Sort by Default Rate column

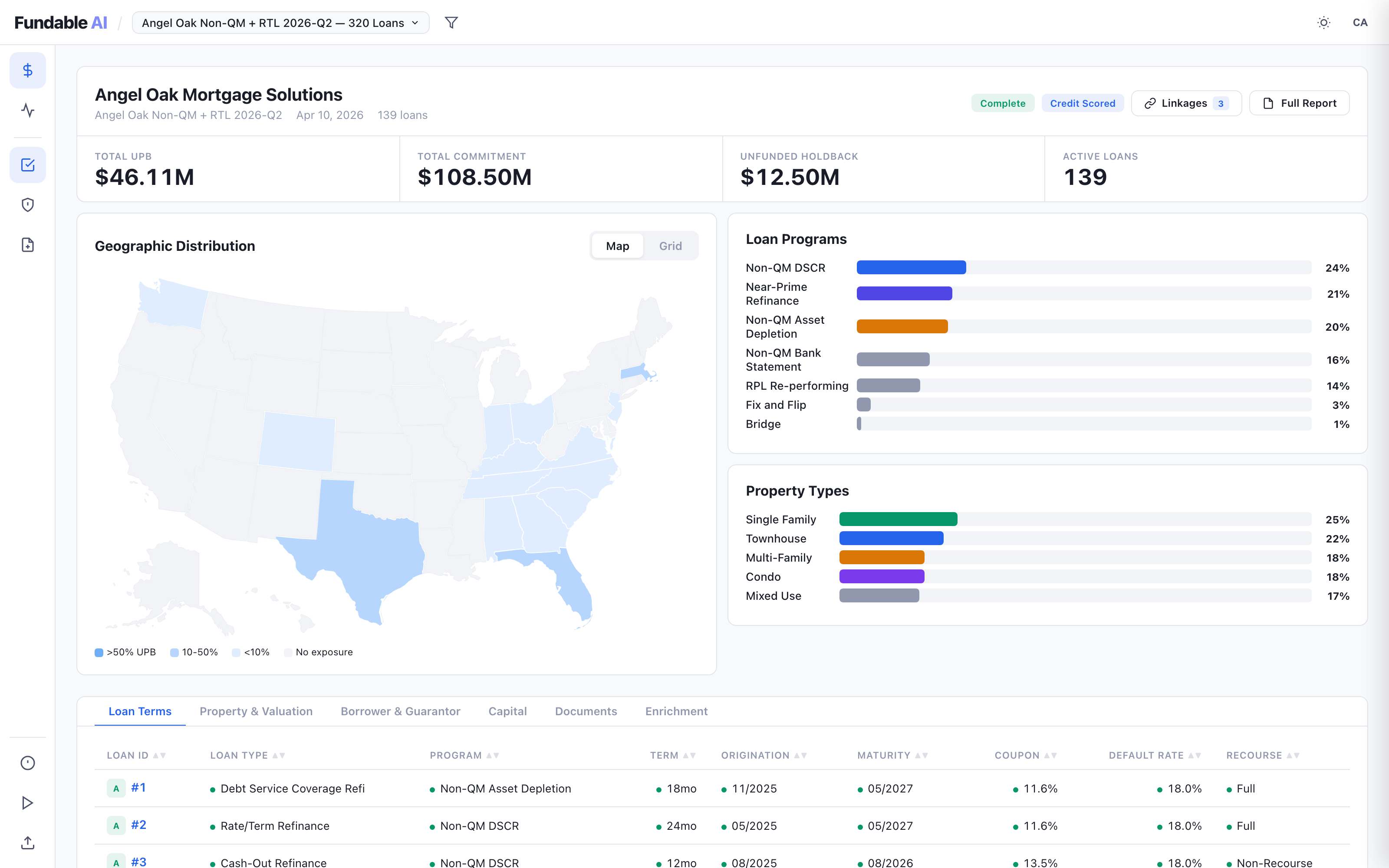pyautogui.click(x=1155, y=756)
